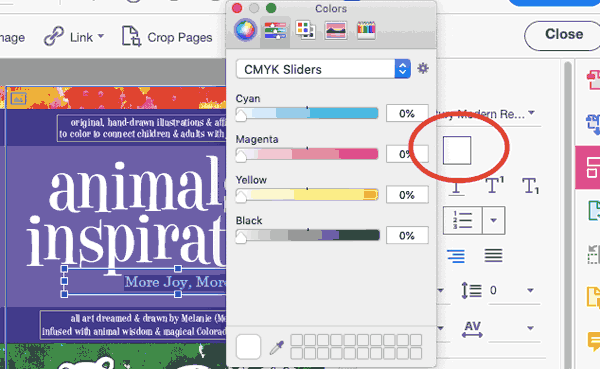
Task: Open the Image Palettes tab in Colors
Action: click(x=336, y=31)
